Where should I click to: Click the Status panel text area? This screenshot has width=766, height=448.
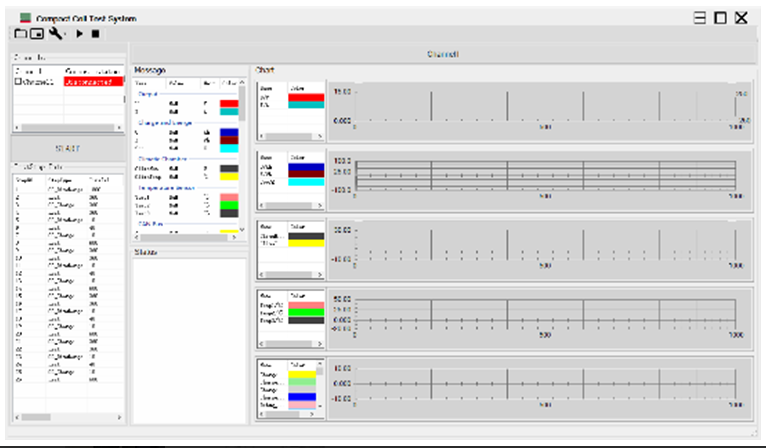(x=190, y=341)
